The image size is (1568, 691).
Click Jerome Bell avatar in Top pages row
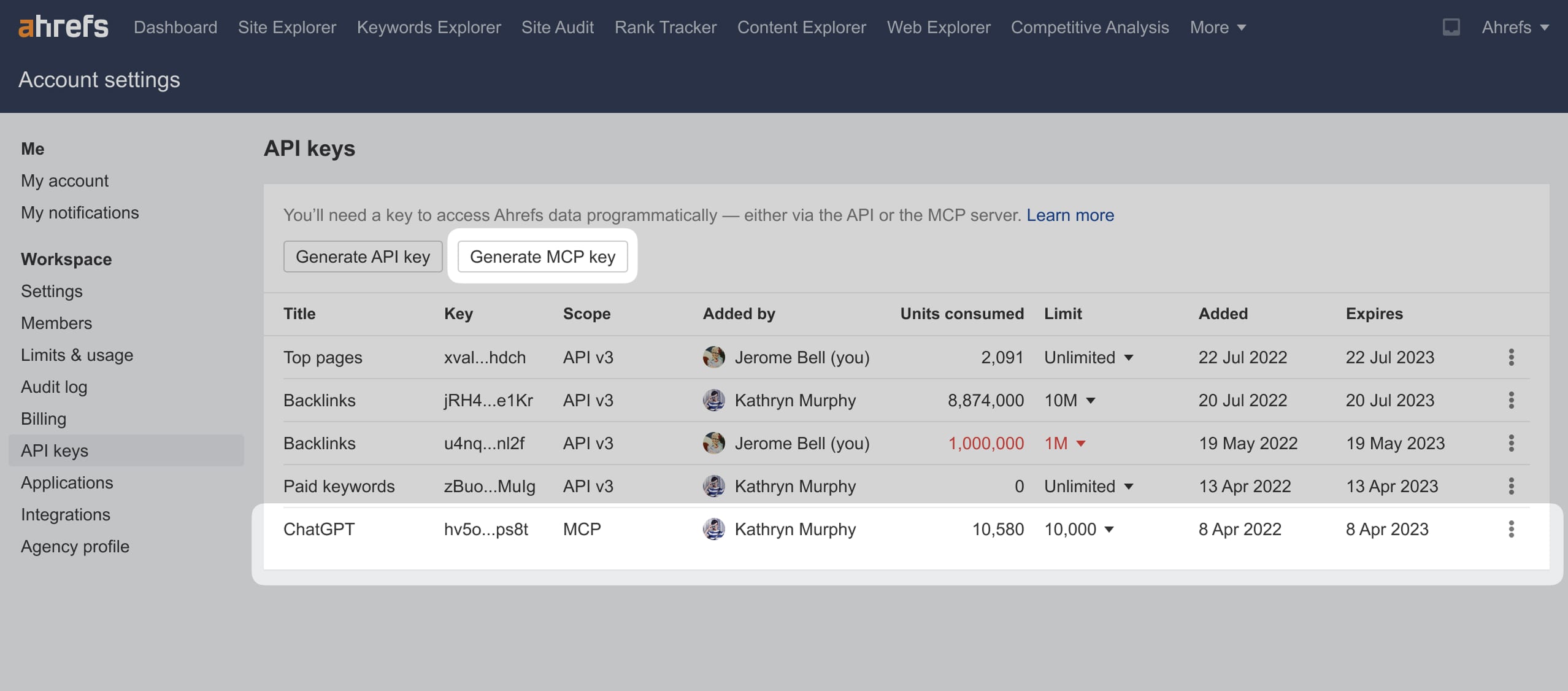713,357
